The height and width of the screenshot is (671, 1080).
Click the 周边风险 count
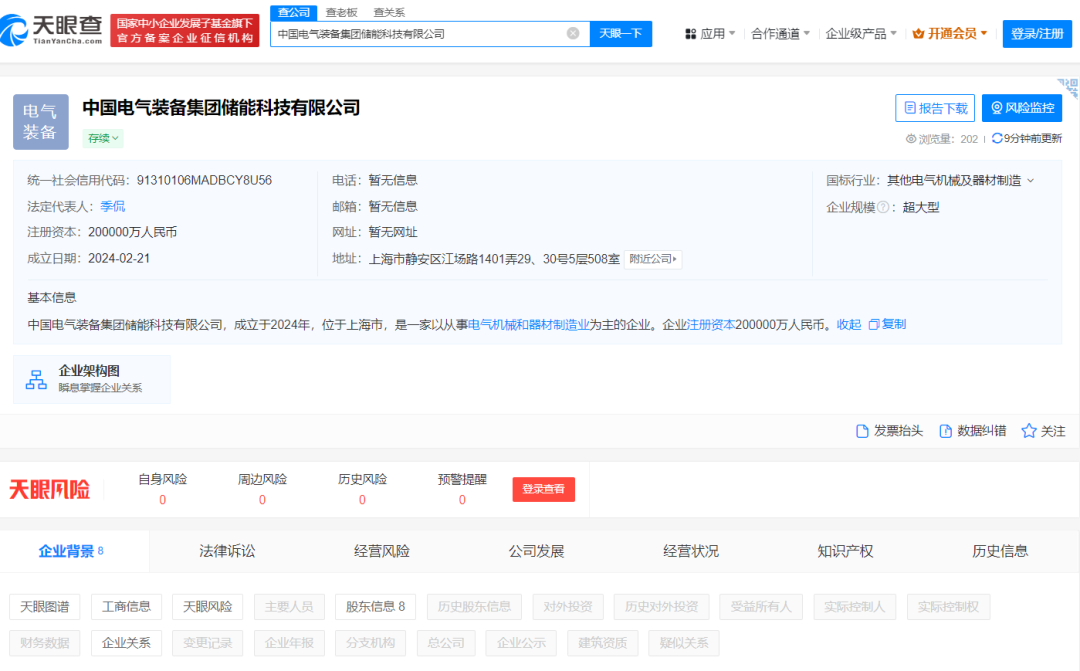[262, 500]
